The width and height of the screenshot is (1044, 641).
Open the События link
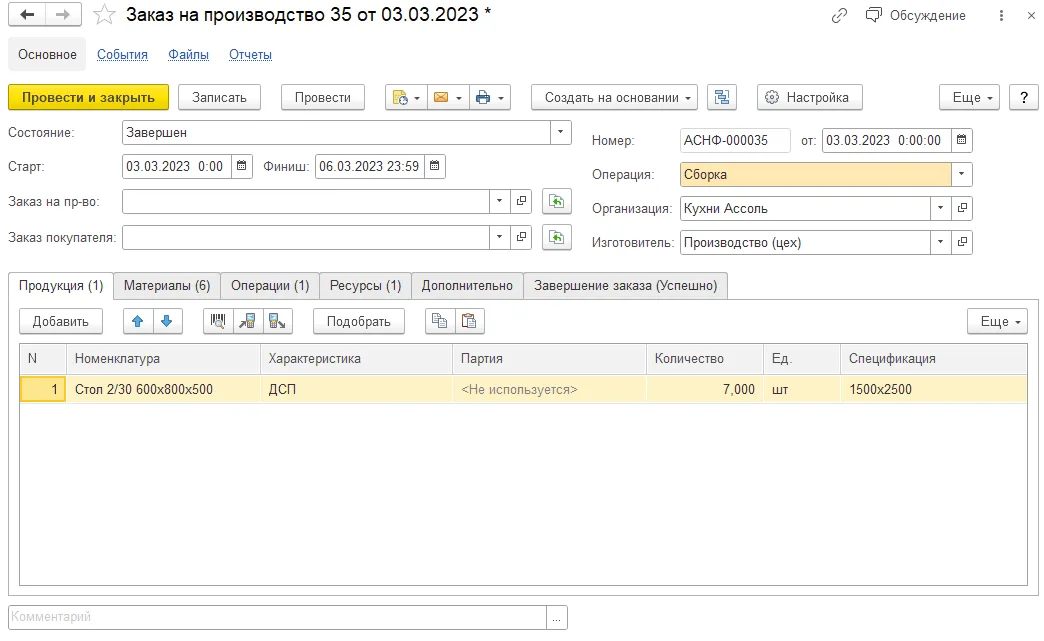point(123,55)
